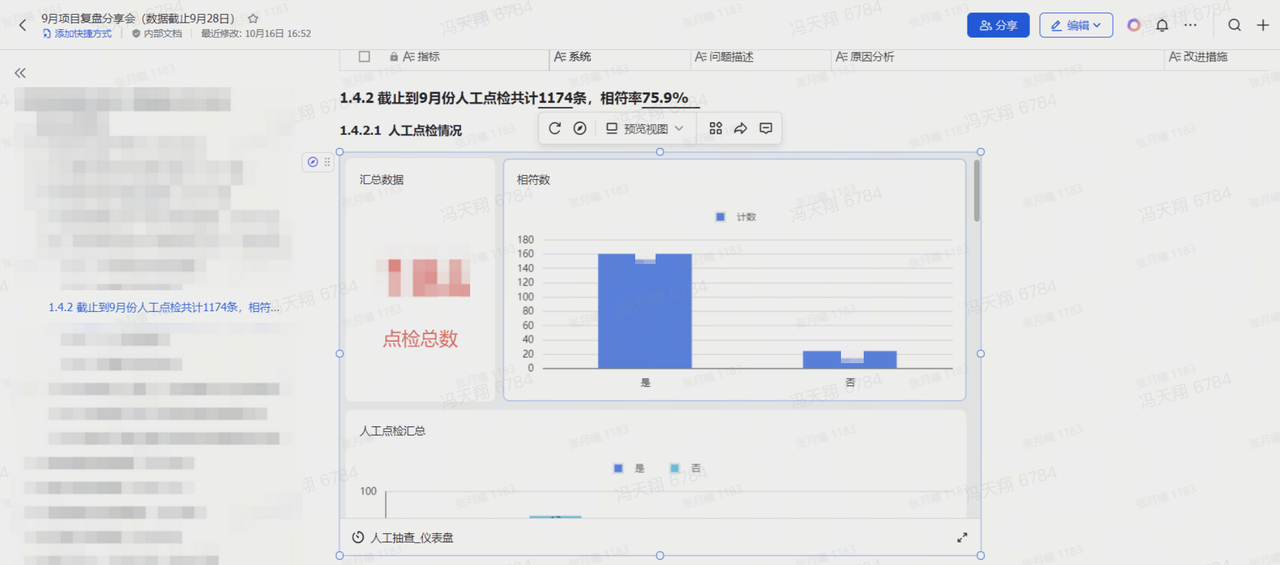Click the search magnifier icon

pyautogui.click(x=1235, y=25)
